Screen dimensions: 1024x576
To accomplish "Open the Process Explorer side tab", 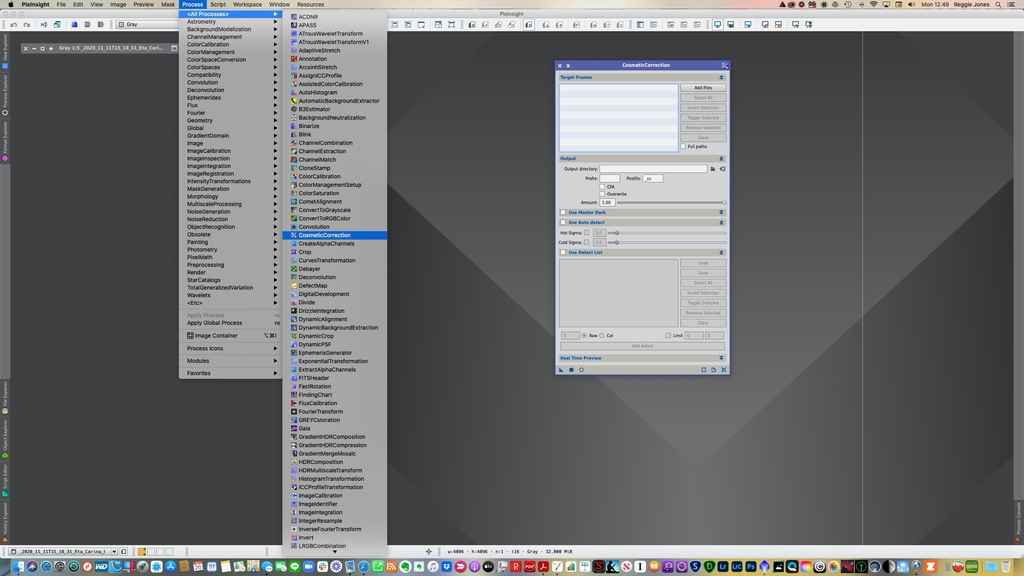I will [x=5, y=95].
